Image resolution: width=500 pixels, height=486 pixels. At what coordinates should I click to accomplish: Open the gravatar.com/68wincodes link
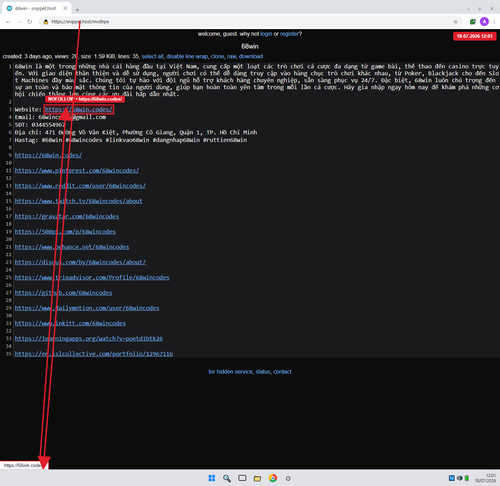pos(67,217)
